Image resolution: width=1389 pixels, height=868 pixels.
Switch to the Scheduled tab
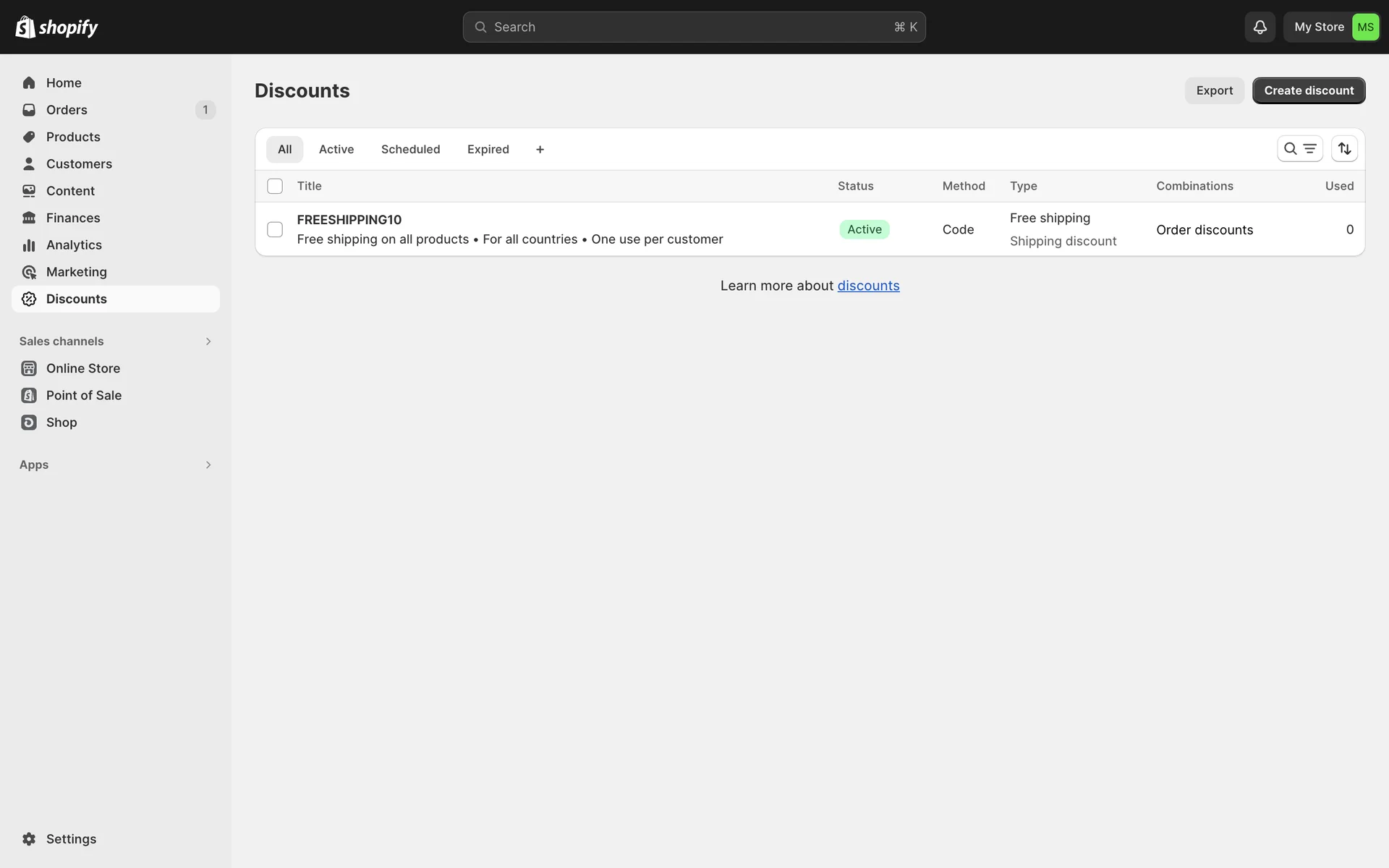(410, 149)
